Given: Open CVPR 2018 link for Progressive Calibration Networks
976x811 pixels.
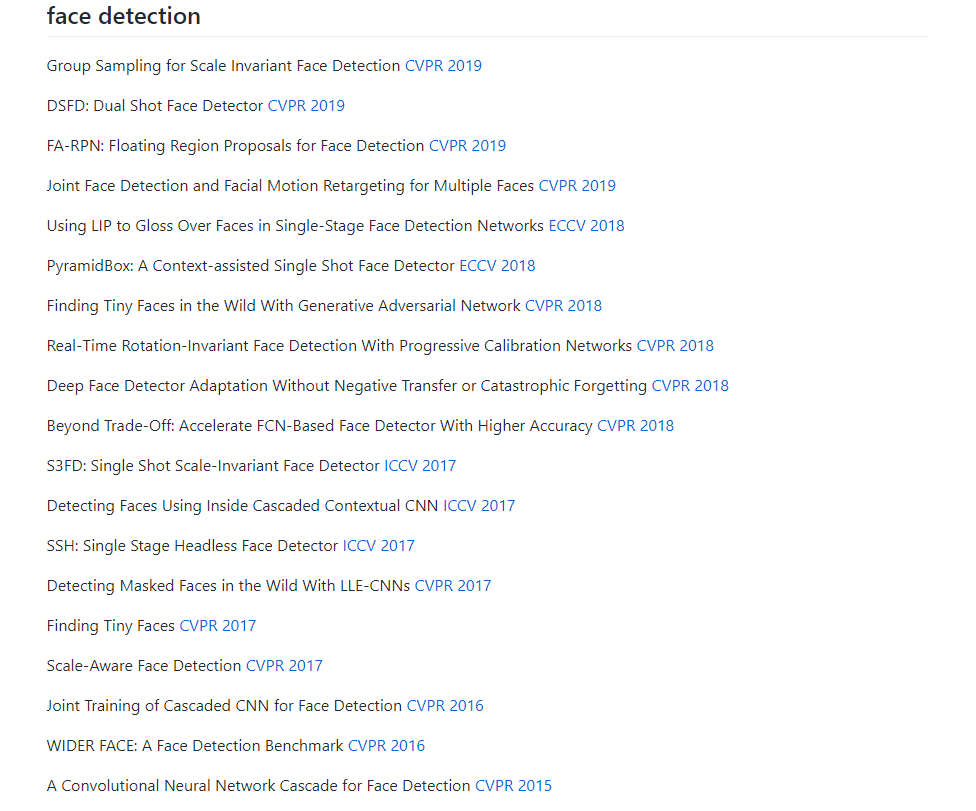Looking at the screenshot, I should 675,345.
